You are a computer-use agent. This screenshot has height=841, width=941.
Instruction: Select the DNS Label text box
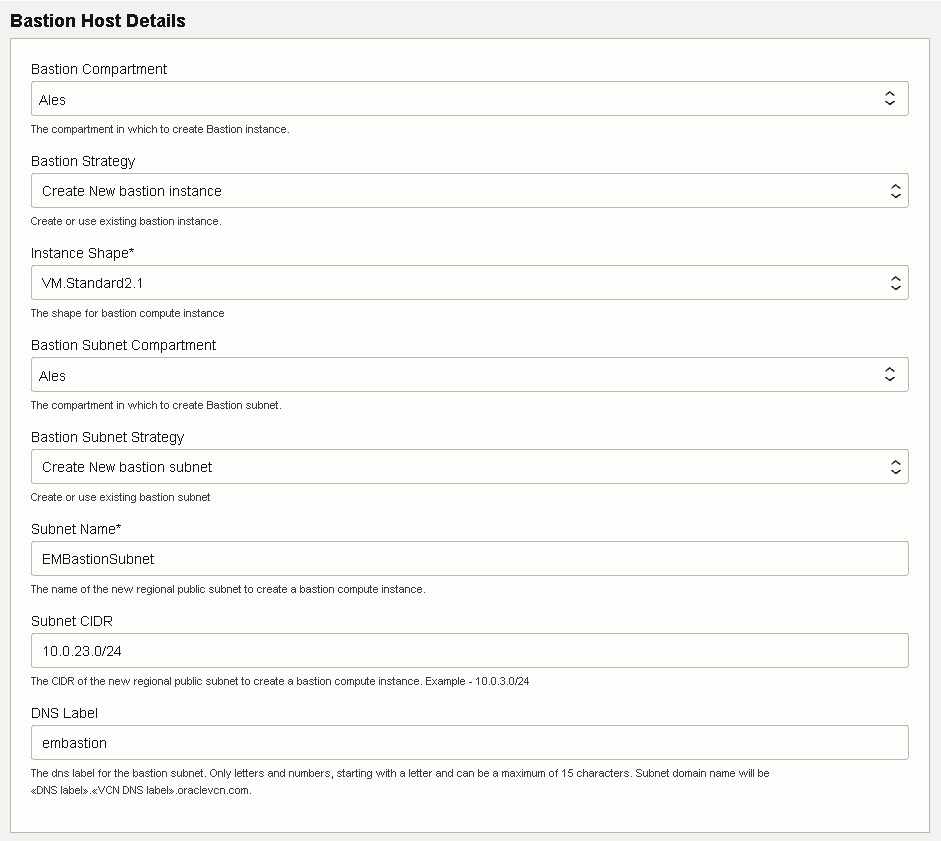(x=468, y=743)
